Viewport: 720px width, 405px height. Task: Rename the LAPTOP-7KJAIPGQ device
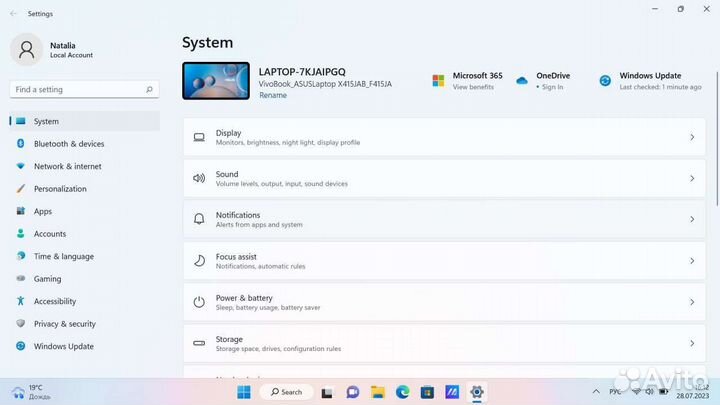[273, 95]
